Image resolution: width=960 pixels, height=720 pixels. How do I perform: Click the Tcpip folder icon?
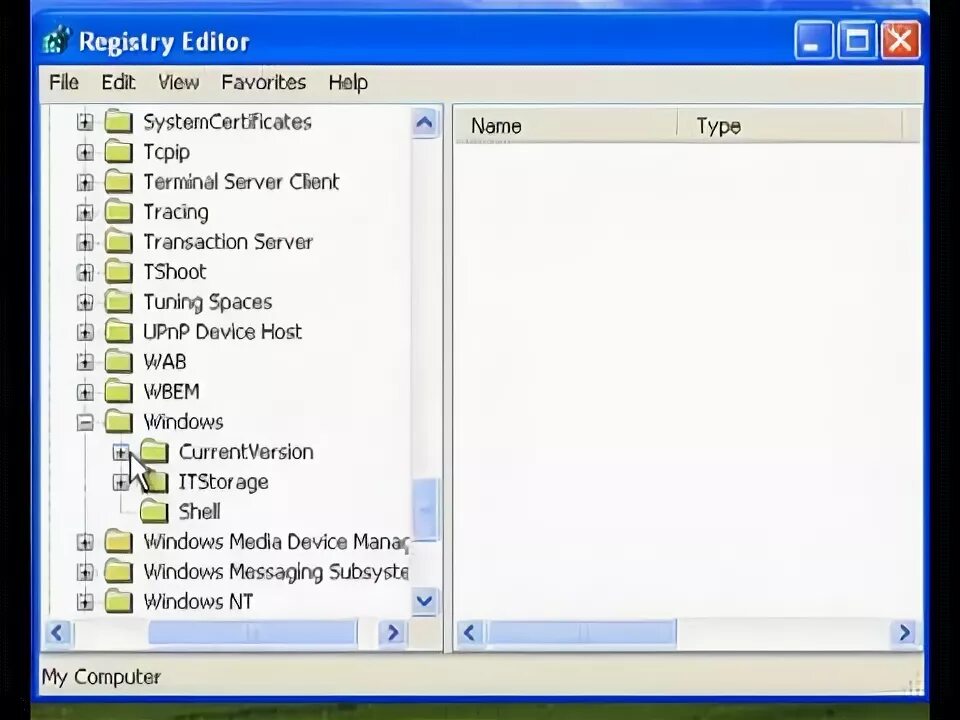click(119, 152)
